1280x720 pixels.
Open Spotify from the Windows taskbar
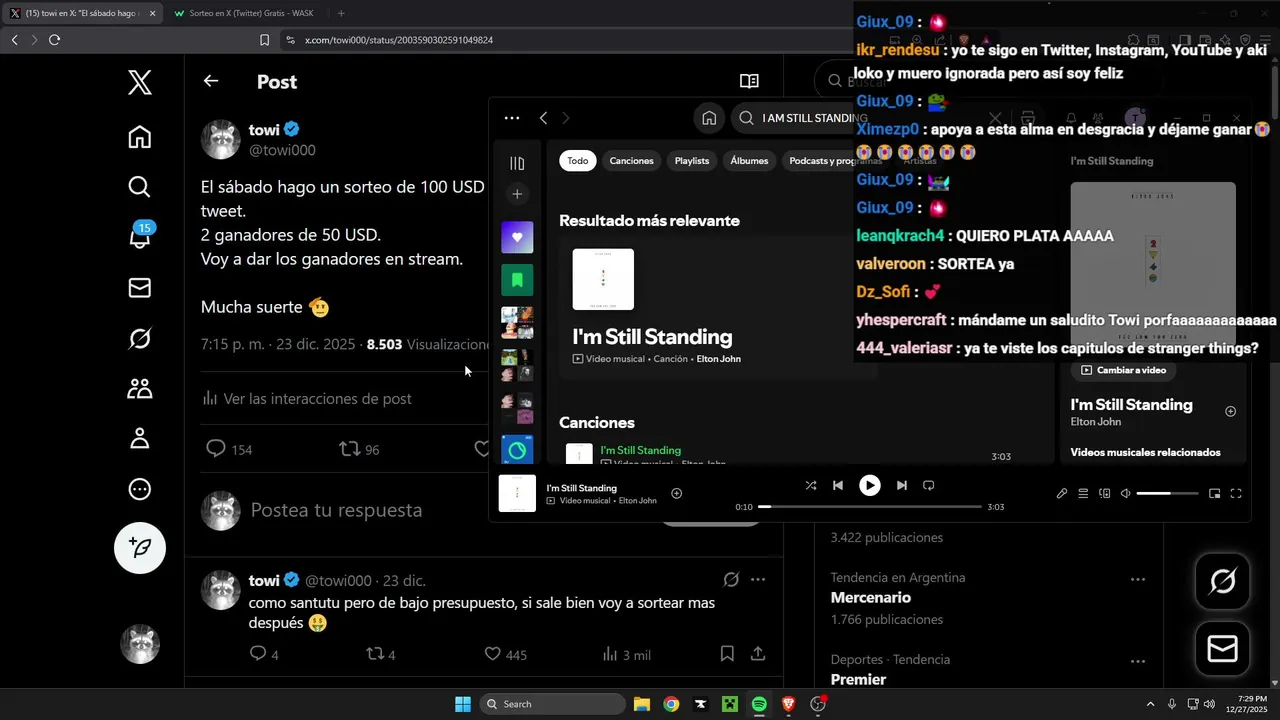click(x=759, y=704)
